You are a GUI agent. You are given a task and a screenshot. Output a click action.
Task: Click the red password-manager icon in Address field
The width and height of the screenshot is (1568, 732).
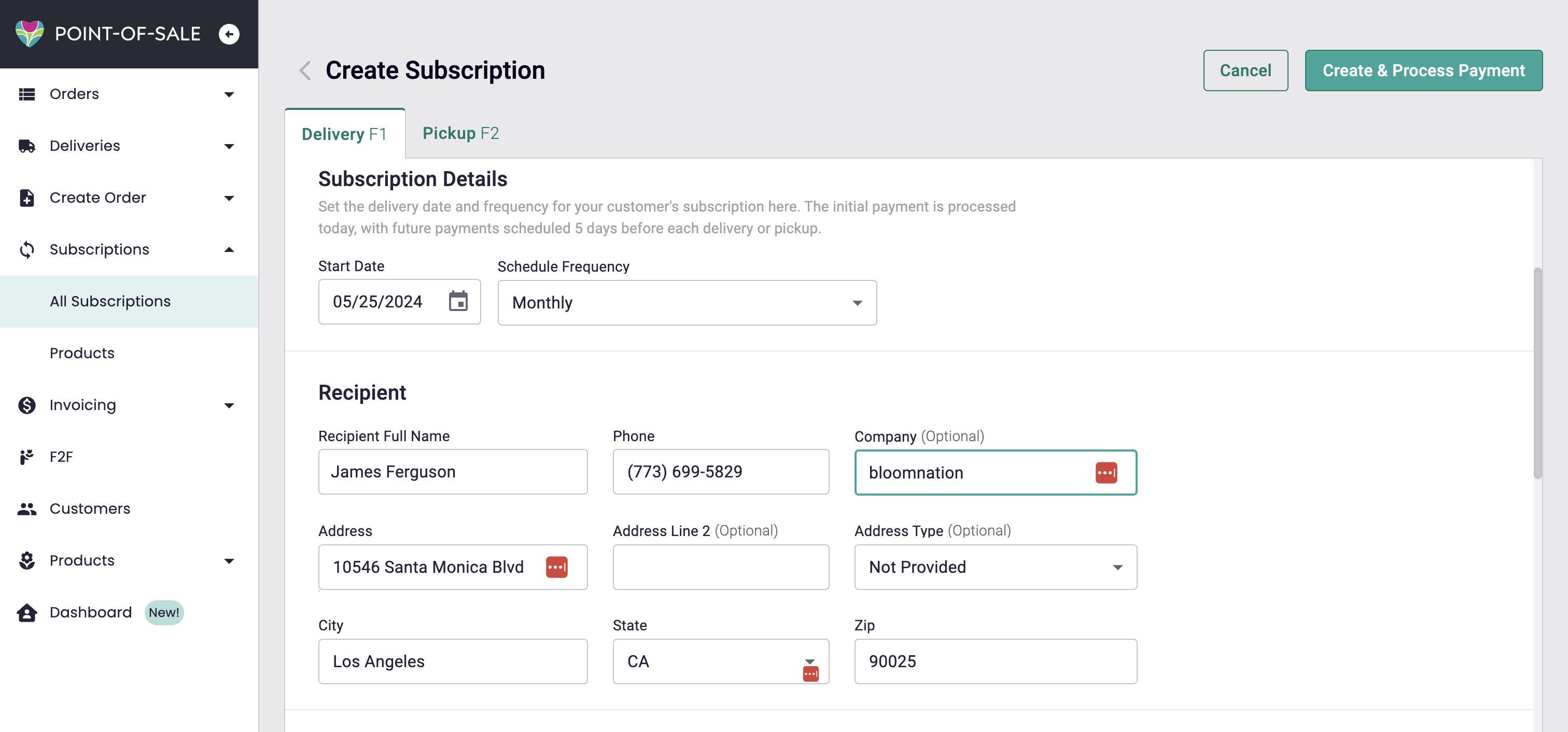tap(556, 567)
